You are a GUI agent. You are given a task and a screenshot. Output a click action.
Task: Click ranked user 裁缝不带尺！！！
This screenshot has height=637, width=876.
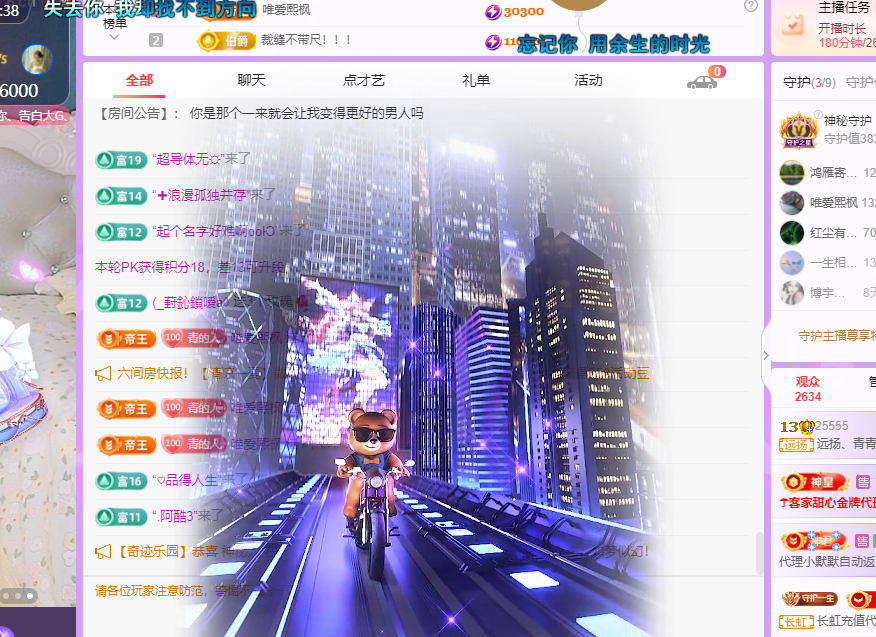point(306,40)
